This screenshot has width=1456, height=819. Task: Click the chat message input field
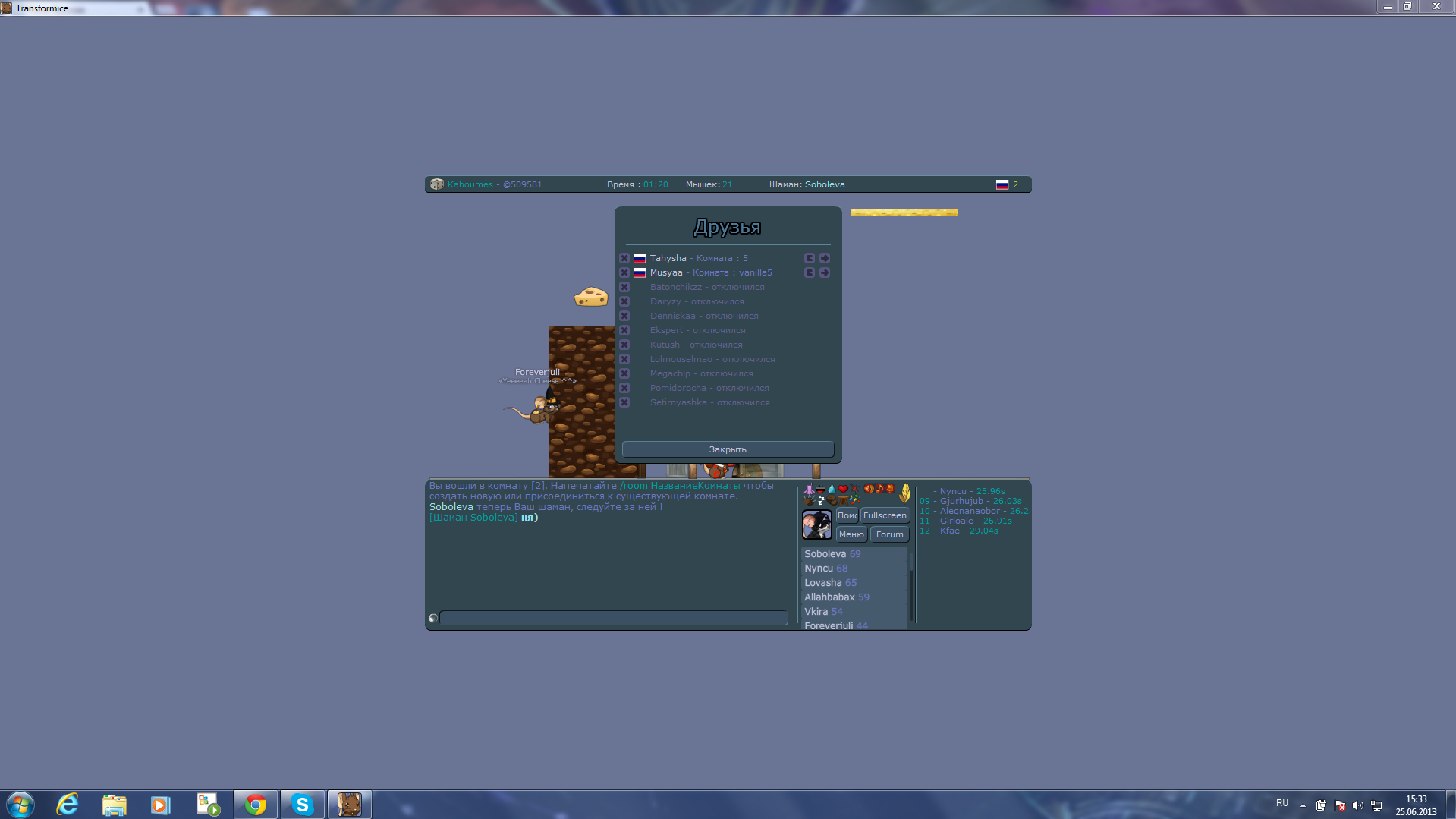point(614,618)
